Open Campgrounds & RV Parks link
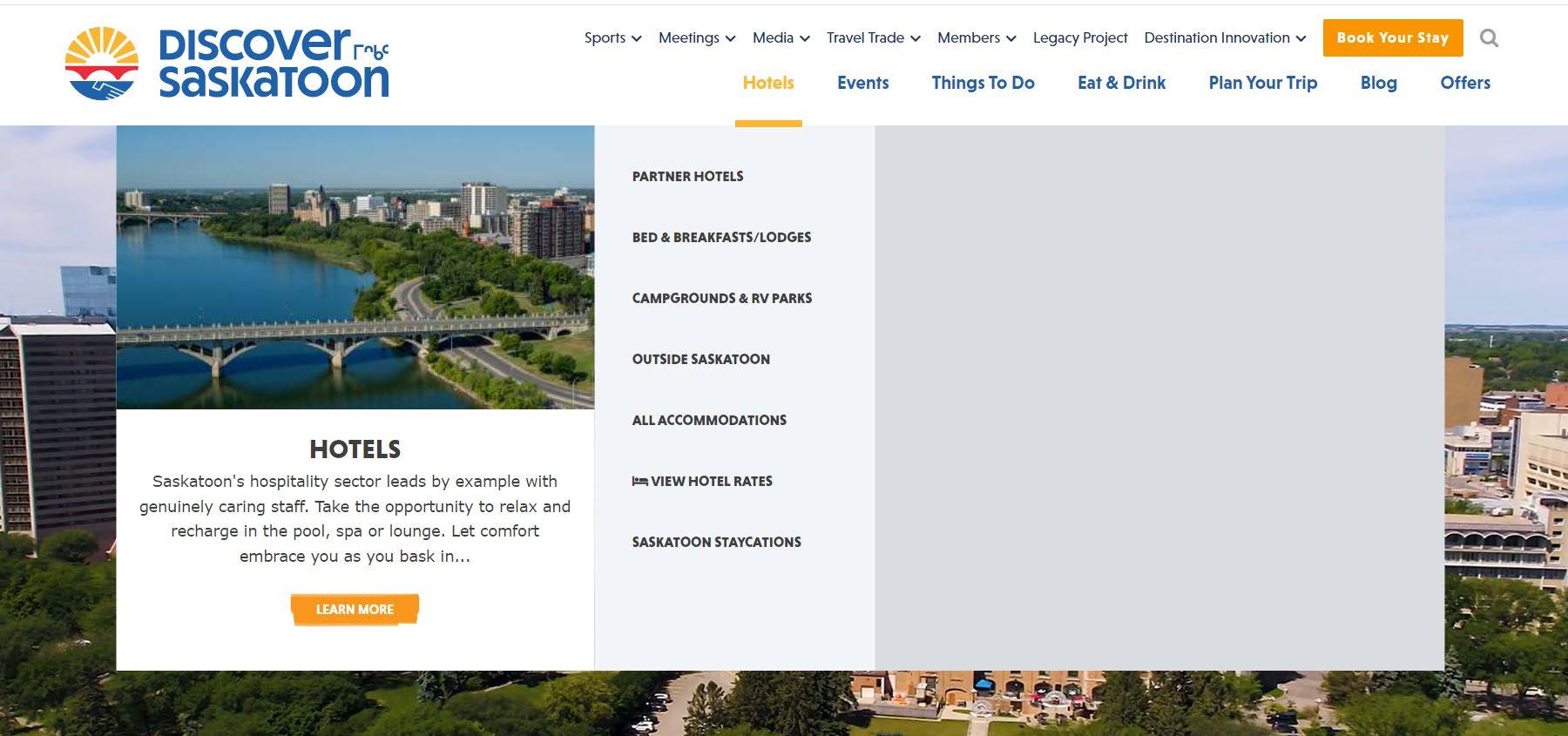Image resolution: width=1568 pixels, height=736 pixels. click(x=722, y=298)
